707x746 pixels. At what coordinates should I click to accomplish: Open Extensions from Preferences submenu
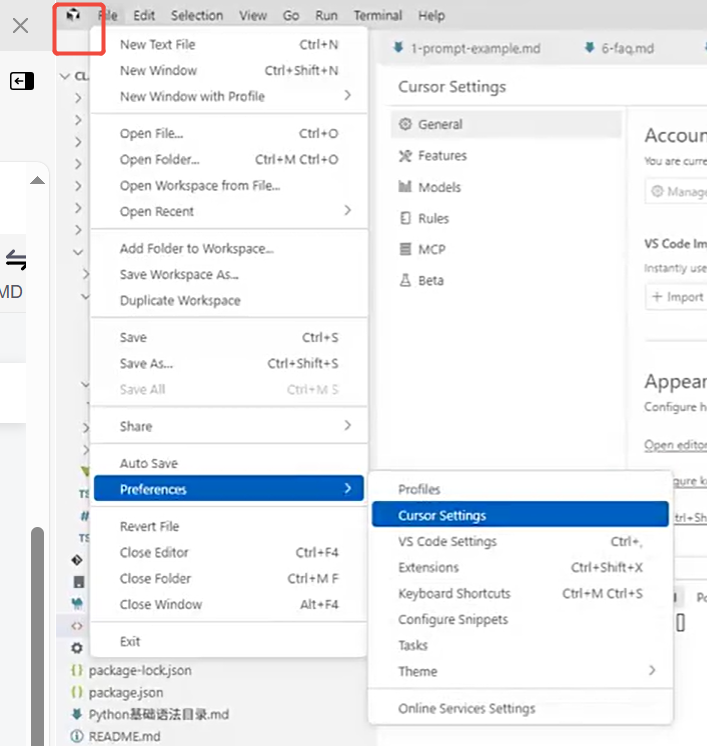(520, 568)
